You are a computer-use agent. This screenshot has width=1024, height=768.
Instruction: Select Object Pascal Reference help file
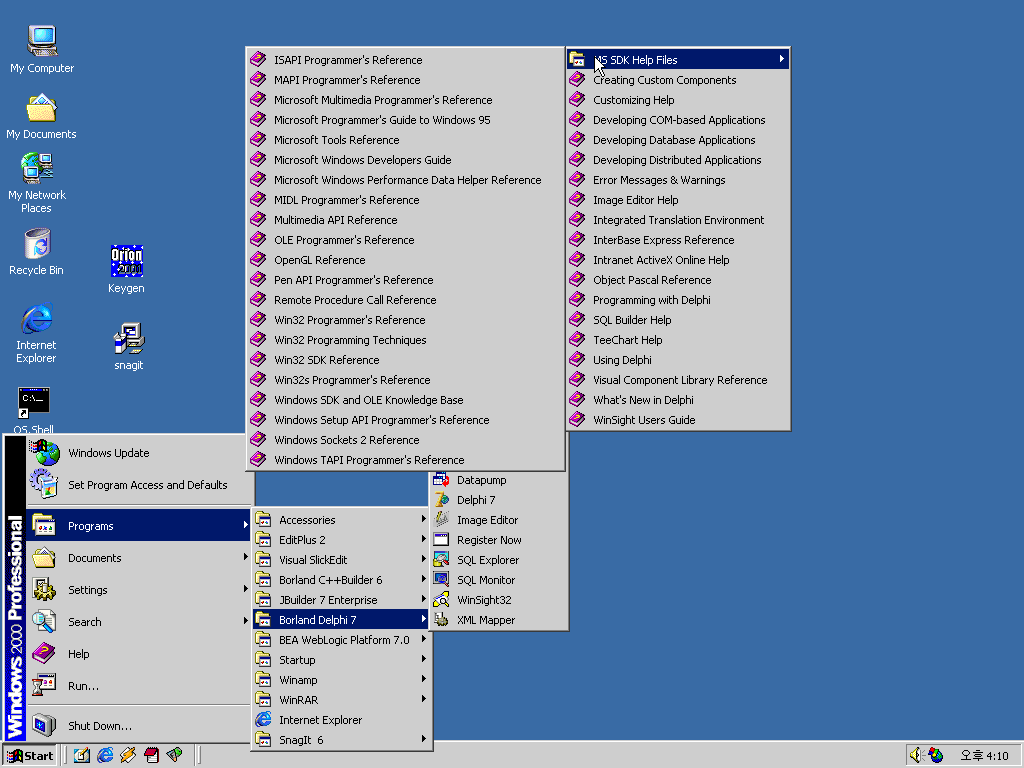tap(652, 280)
